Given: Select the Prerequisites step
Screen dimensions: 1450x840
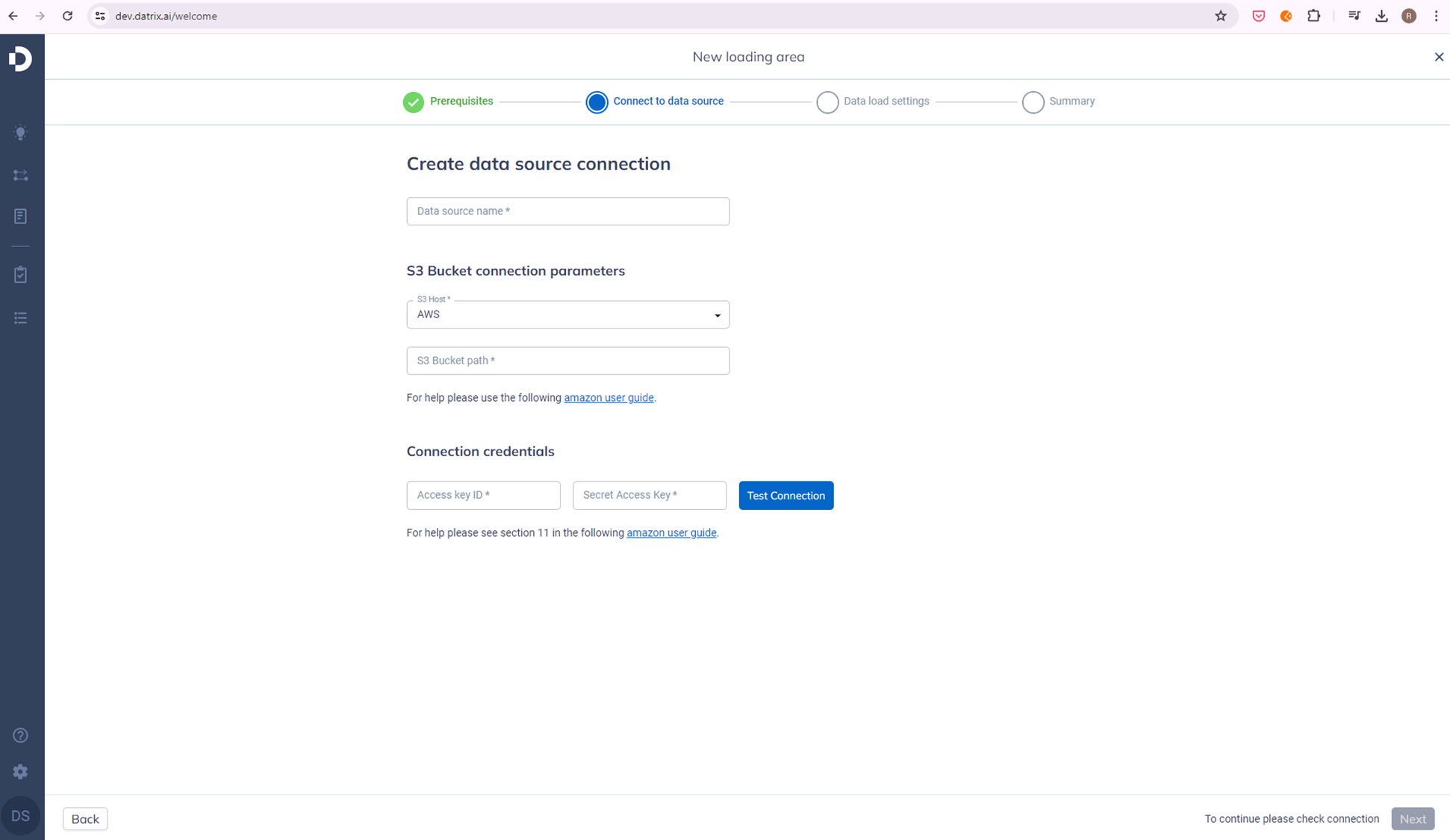Looking at the screenshot, I should click(448, 102).
